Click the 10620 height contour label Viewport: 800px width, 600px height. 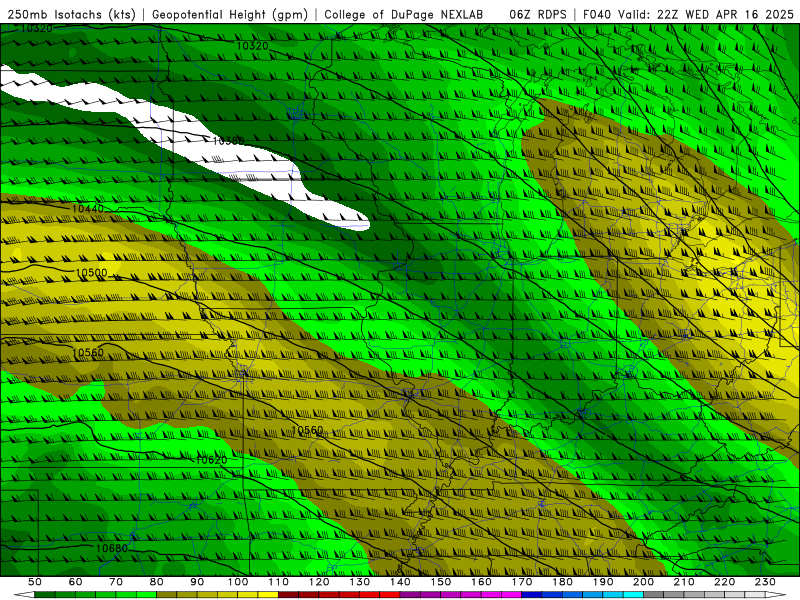pyautogui.click(x=211, y=460)
